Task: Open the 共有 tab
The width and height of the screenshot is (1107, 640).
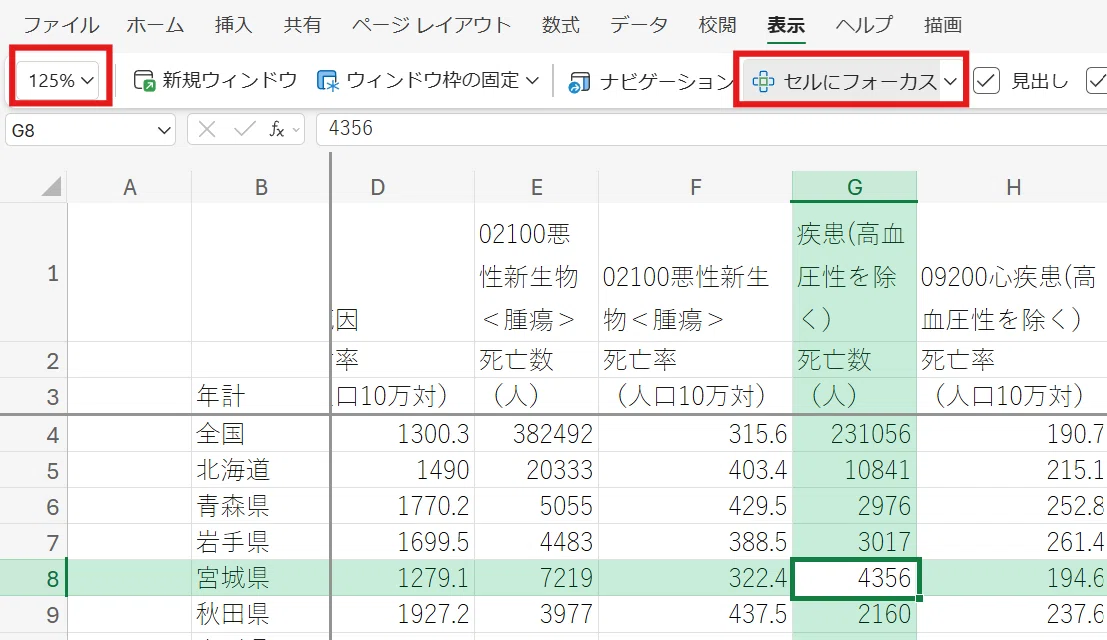Action: point(302,25)
